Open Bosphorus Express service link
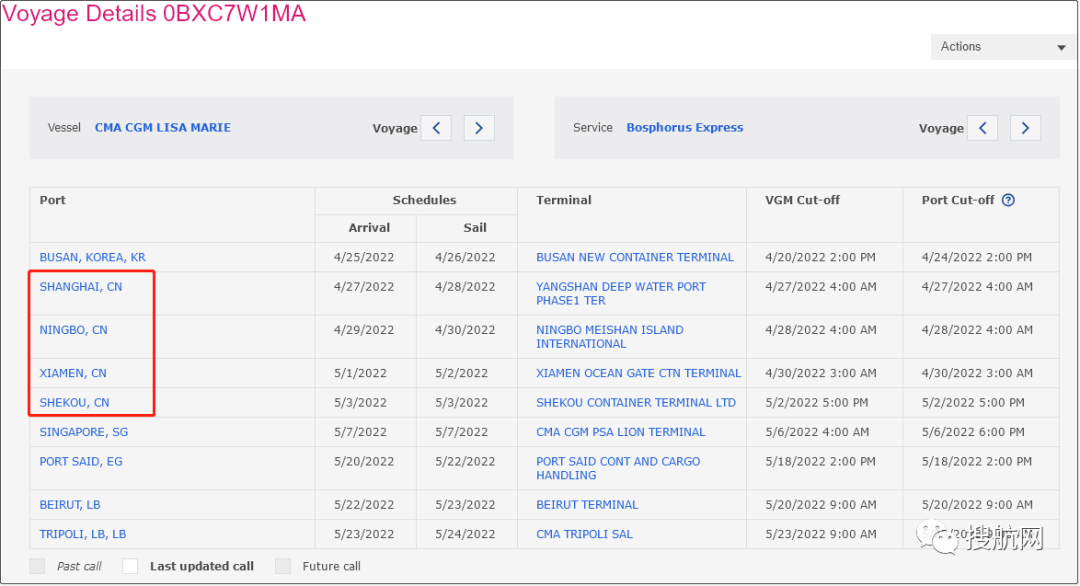Image resolution: width=1080 pixels, height=586 pixels. (x=684, y=128)
